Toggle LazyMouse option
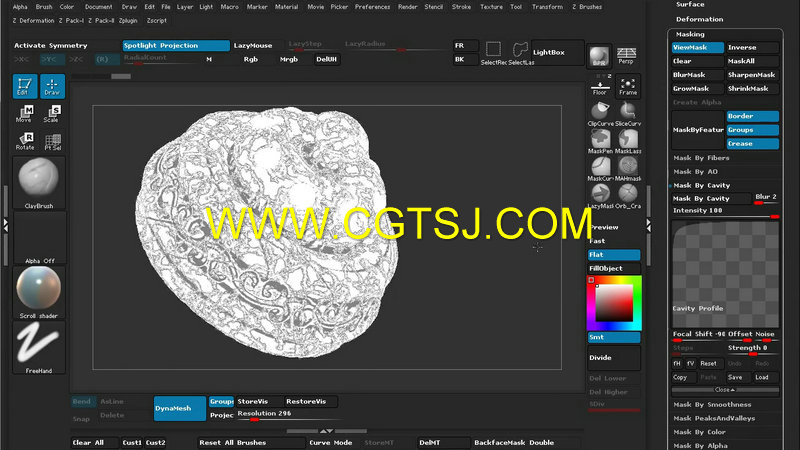 click(253, 45)
